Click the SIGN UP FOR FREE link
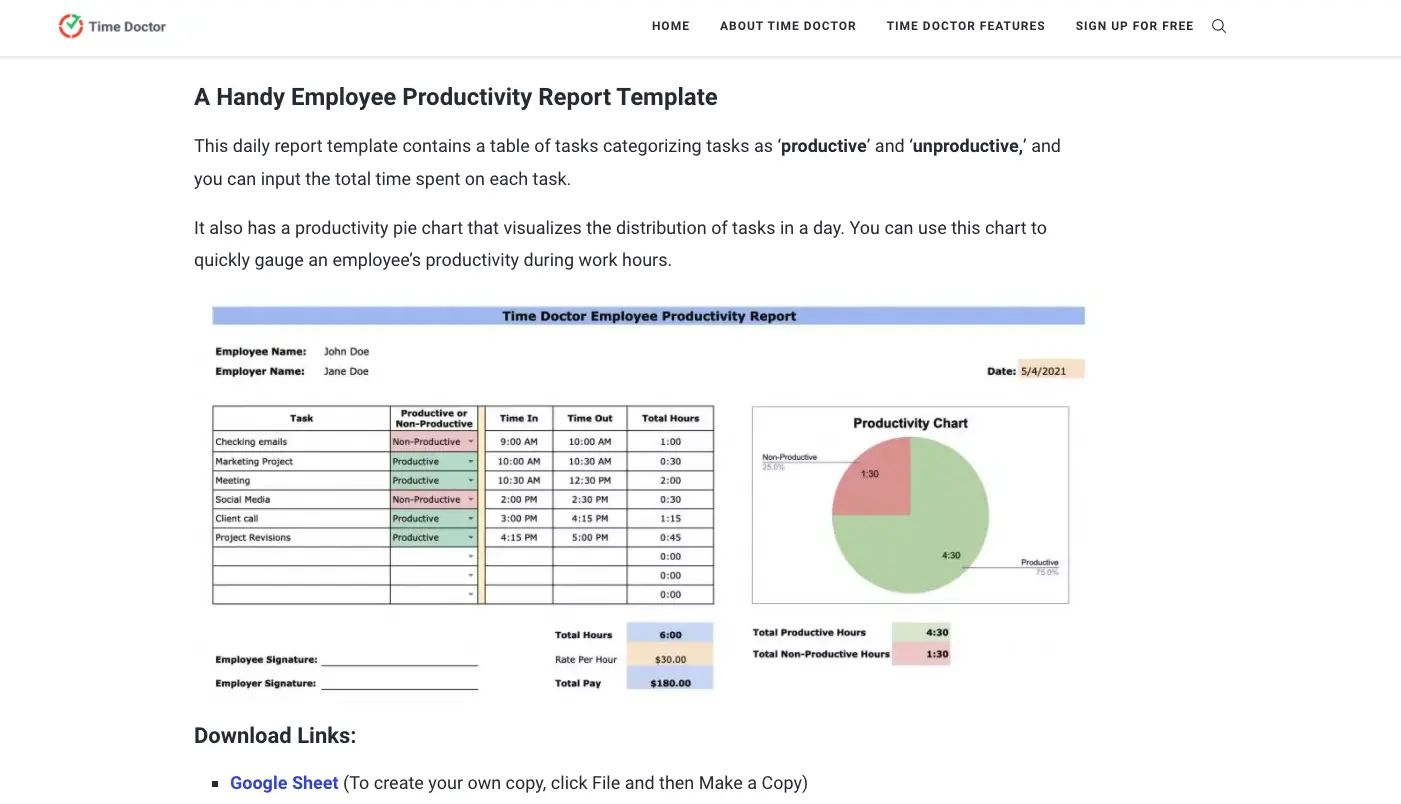The width and height of the screenshot is (1401, 804). pyautogui.click(x=1134, y=26)
